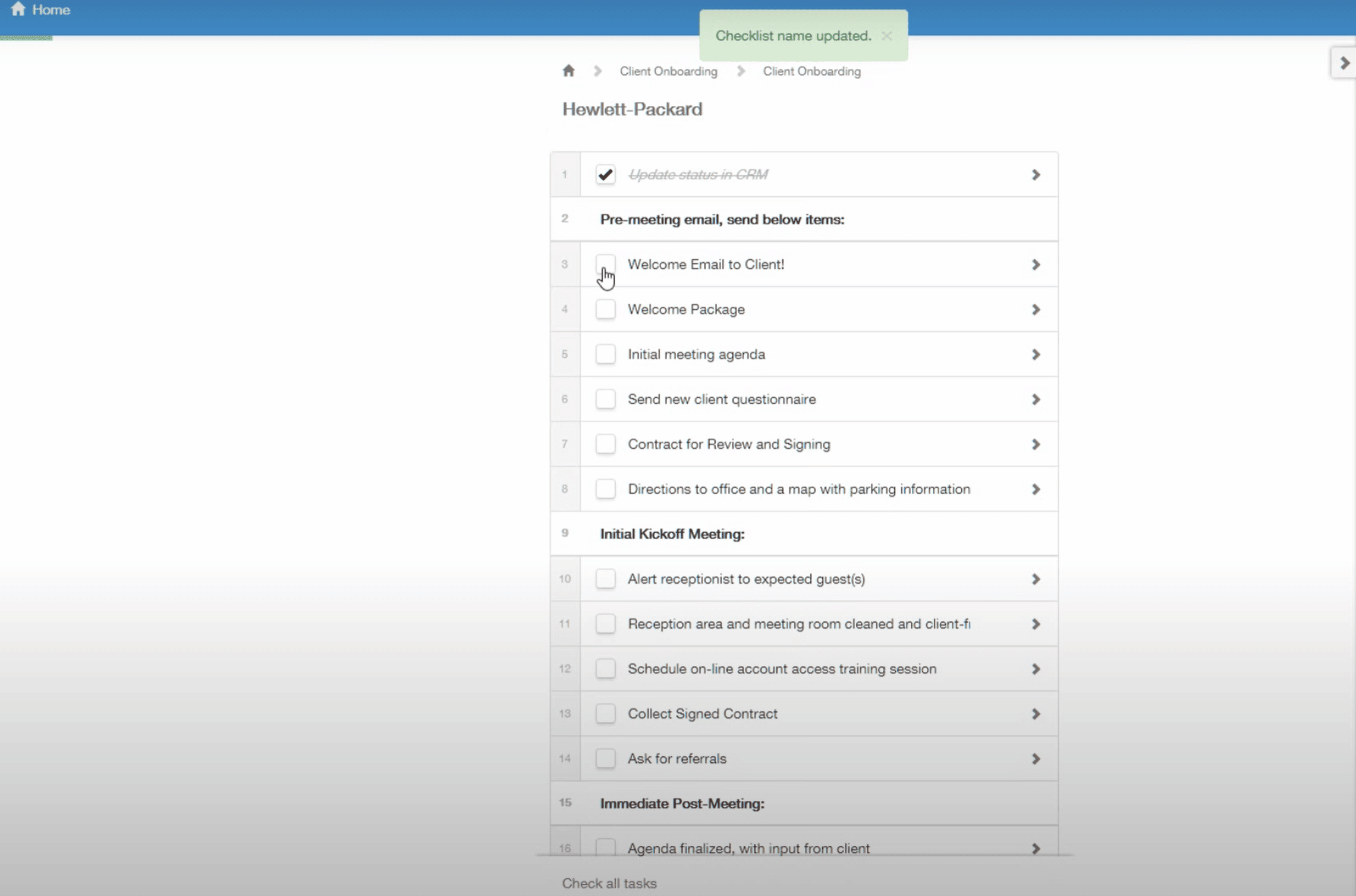Check the Welcome Email to Client task
Viewport: 1356px width, 896px height.
605,264
